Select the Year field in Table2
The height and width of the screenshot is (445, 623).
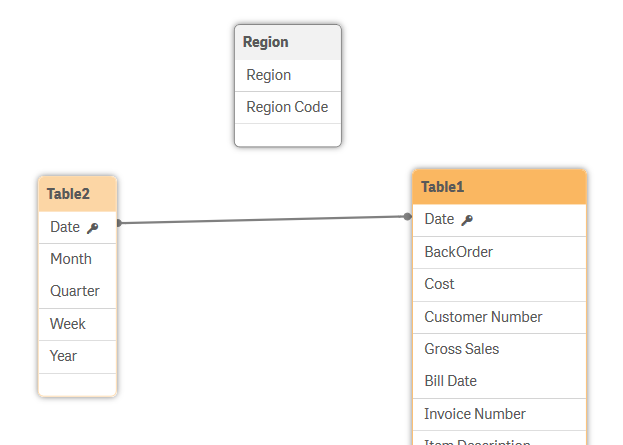click(x=64, y=356)
